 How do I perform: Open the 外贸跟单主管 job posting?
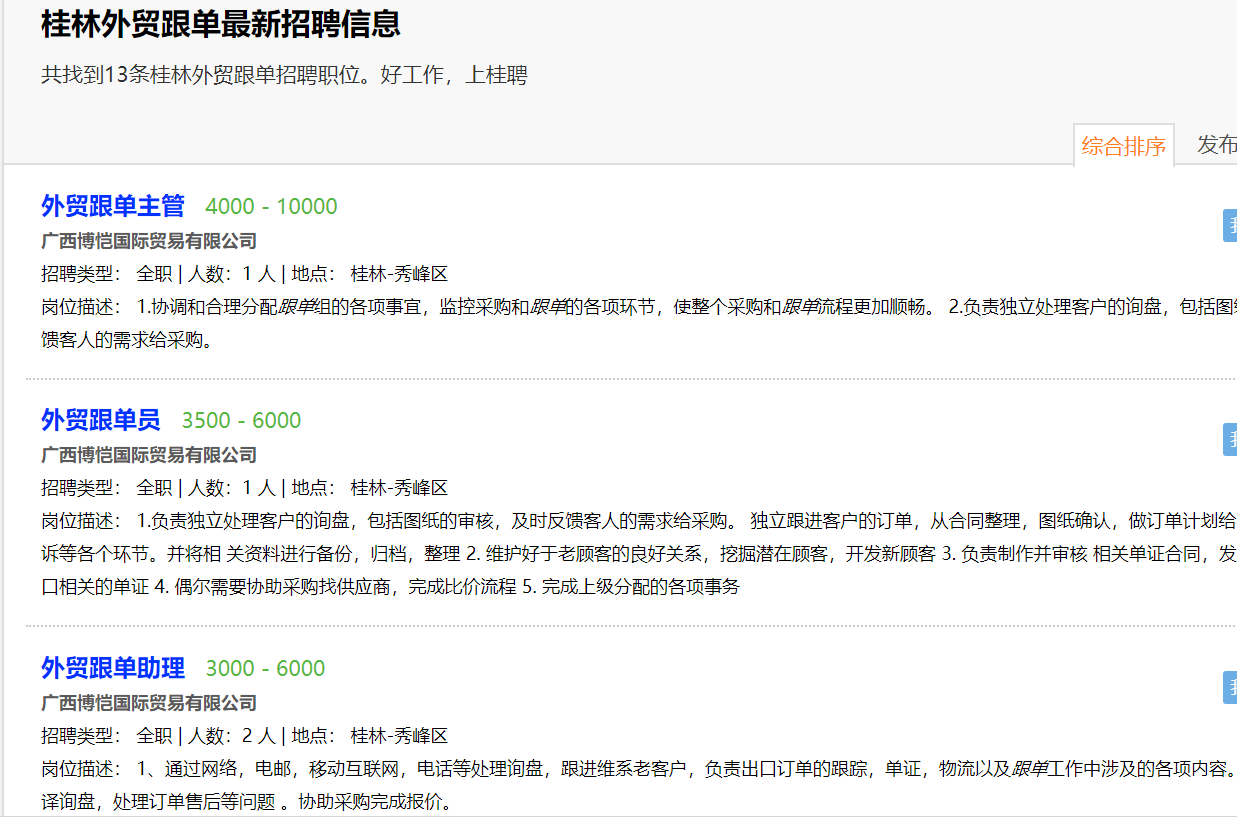click(x=113, y=206)
